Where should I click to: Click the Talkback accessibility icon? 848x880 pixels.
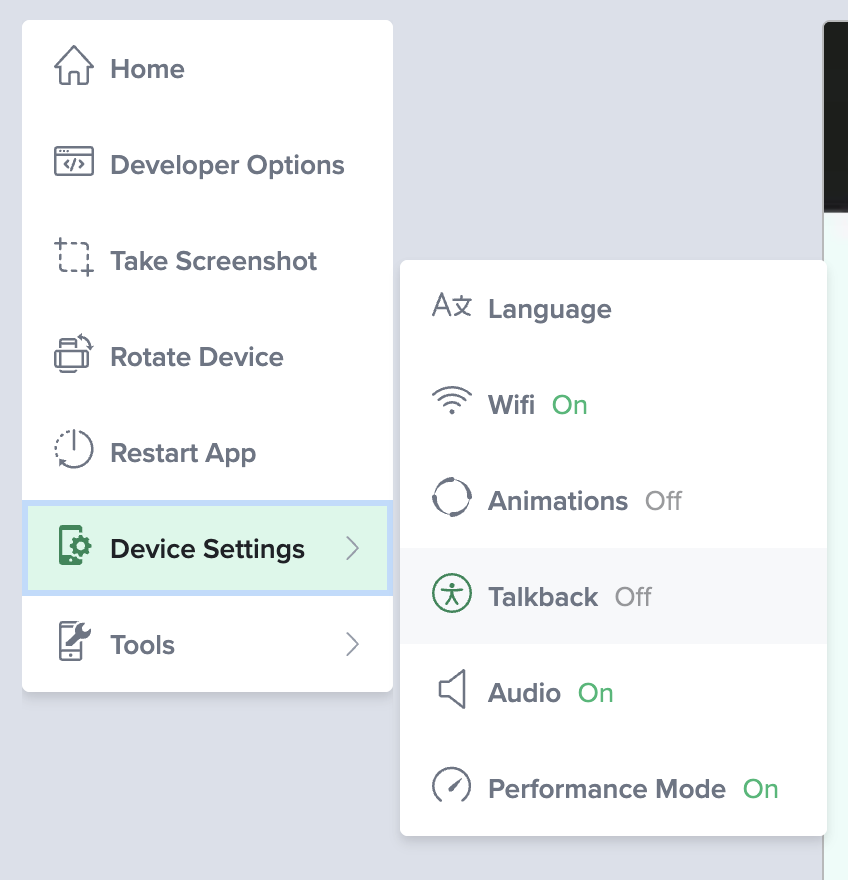click(451, 595)
